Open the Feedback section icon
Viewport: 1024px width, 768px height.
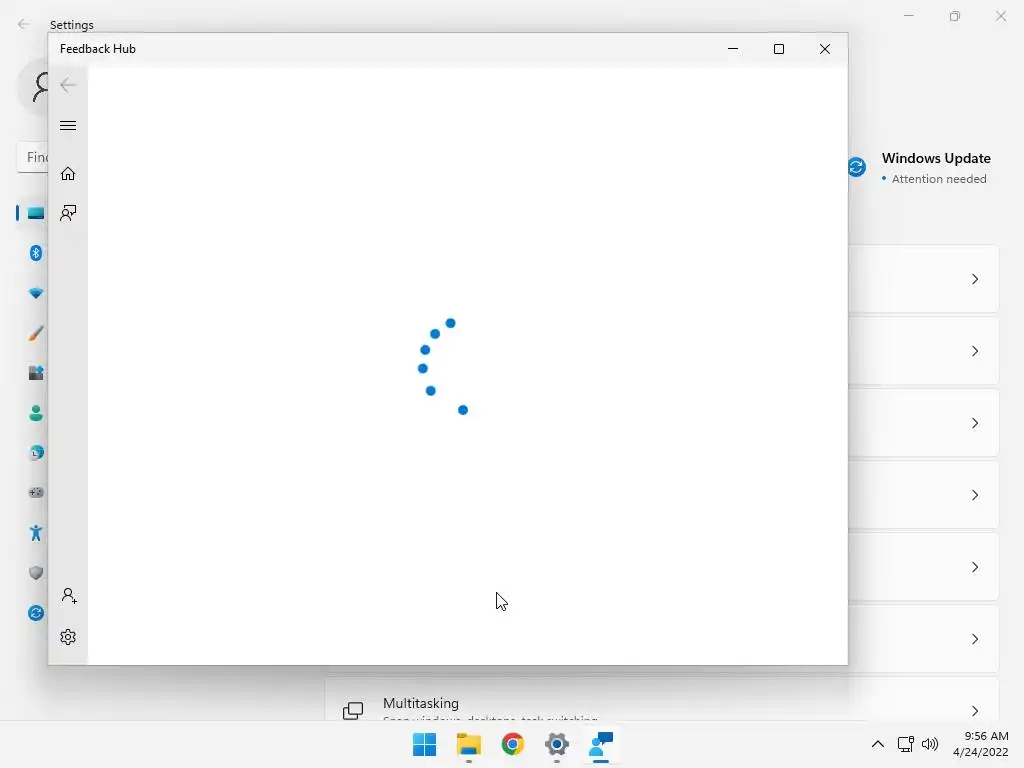pyautogui.click(x=68, y=213)
